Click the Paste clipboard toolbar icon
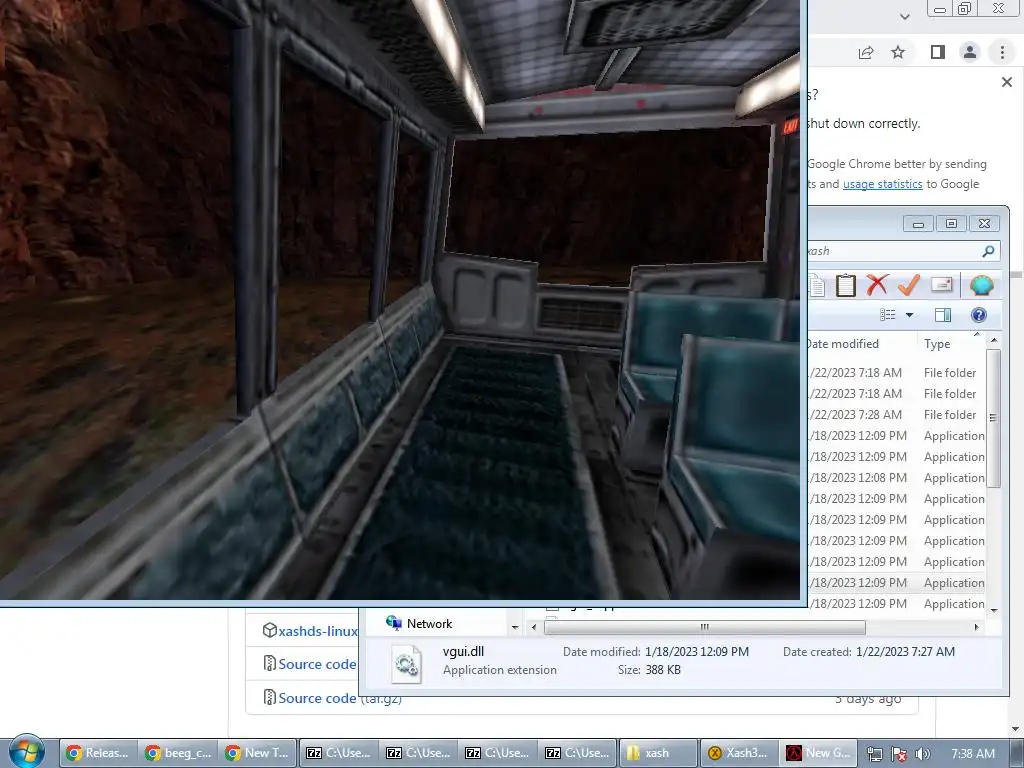 pos(846,285)
